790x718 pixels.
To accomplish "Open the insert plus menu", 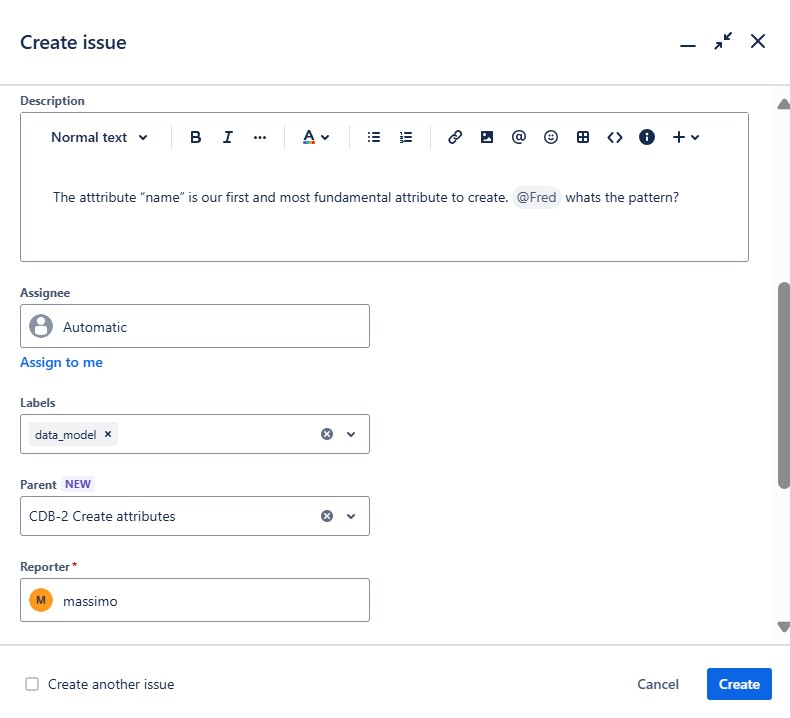I will (686, 137).
